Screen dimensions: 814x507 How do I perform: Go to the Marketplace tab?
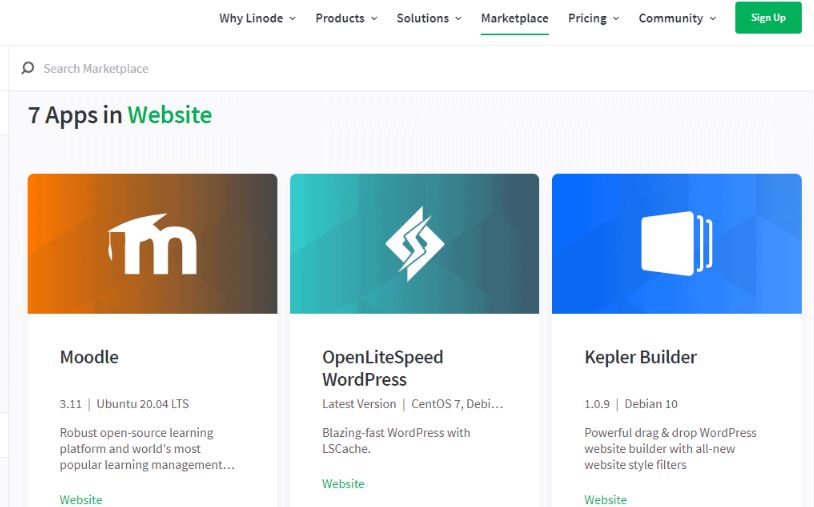(514, 18)
